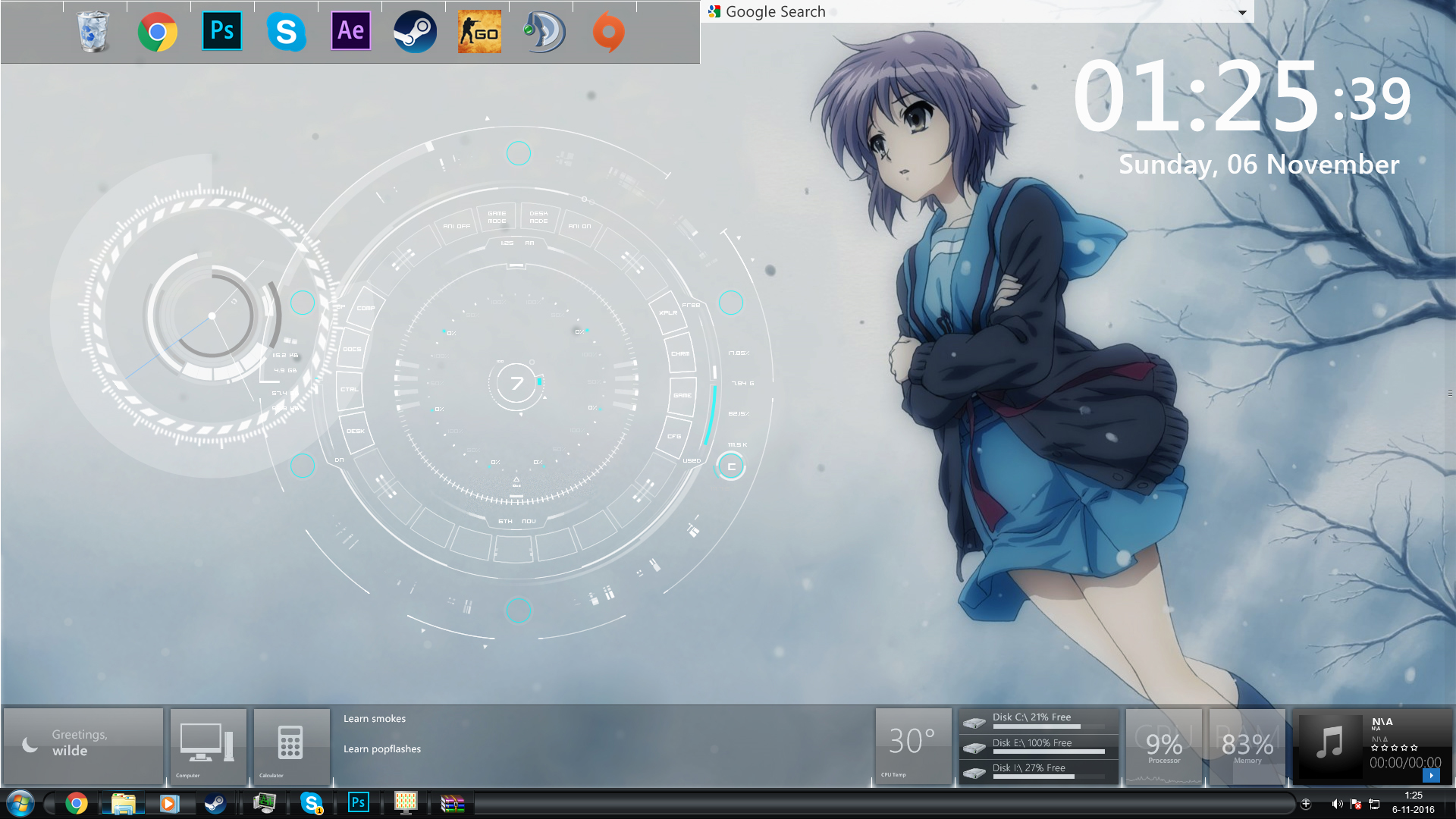Click the music note album art
Viewport: 1456px width, 819px height.
pos(1330,746)
